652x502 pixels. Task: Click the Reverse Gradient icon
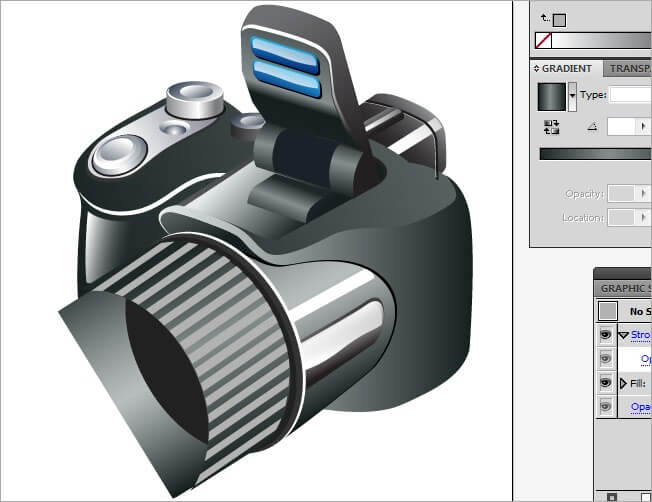[x=552, y=127]
